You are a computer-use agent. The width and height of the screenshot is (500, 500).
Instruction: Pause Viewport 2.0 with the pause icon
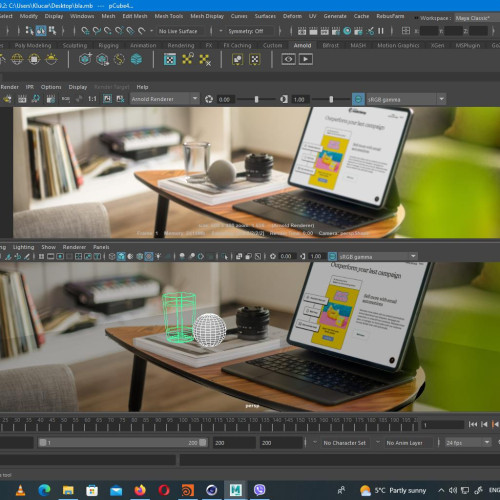[x=381, y=31]
